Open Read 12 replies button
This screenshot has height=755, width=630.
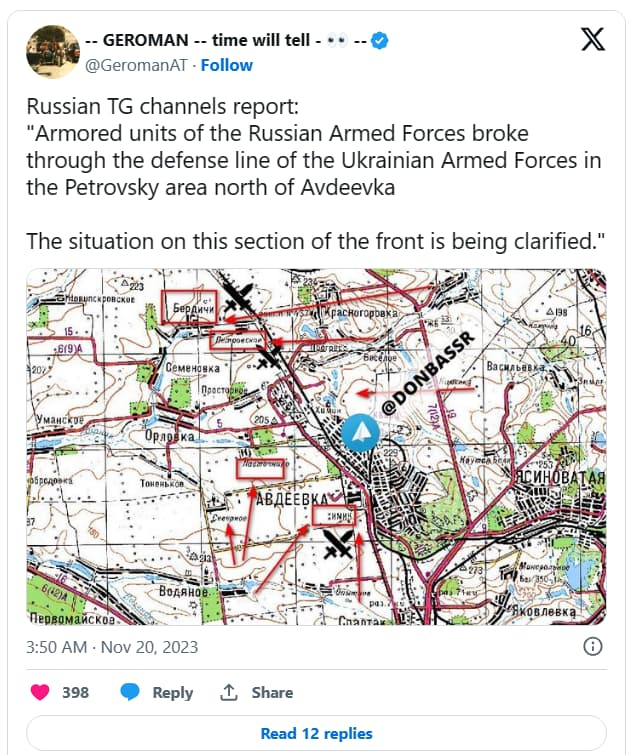pos(316,733)
